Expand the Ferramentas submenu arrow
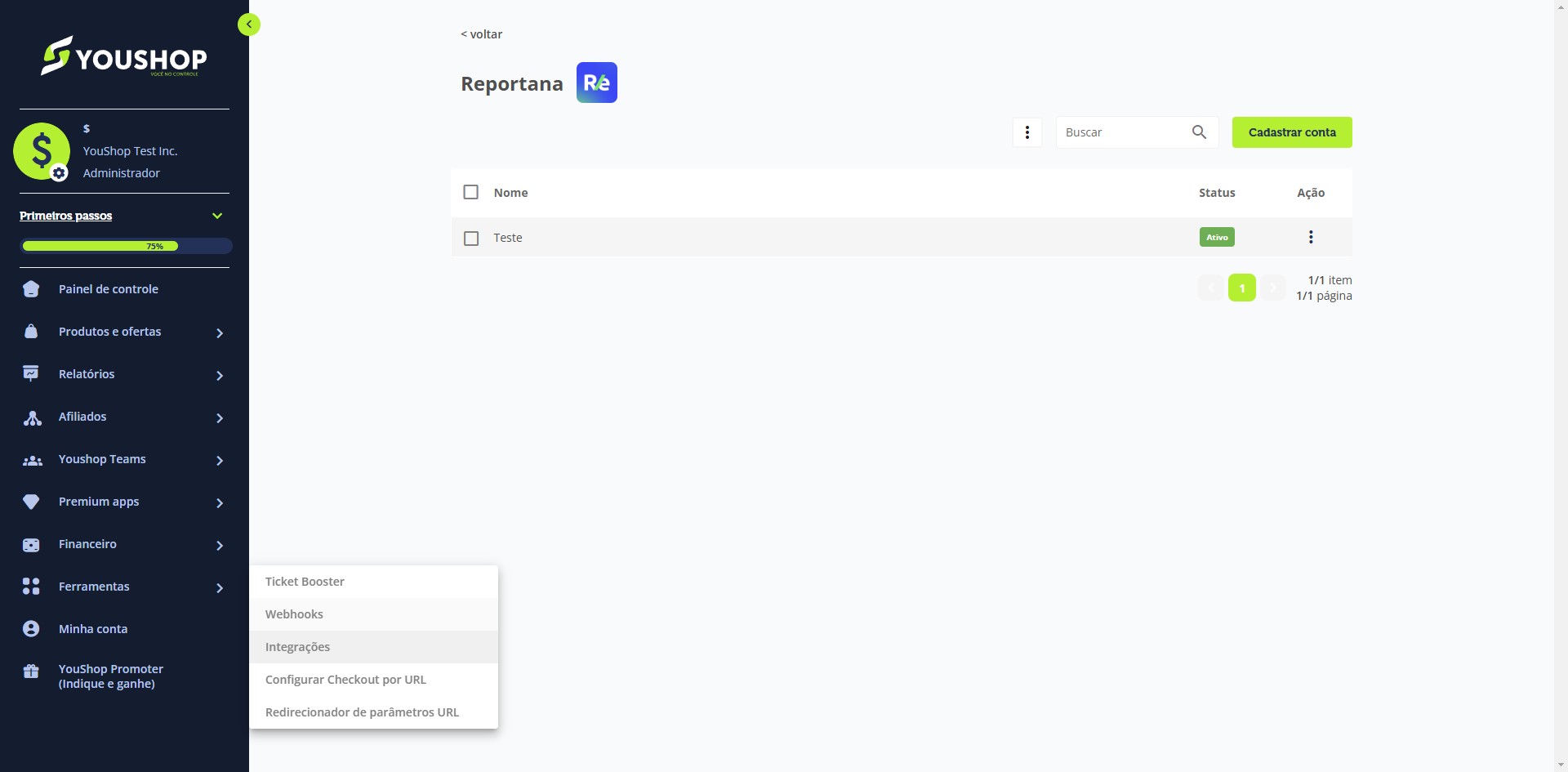Screen dimensions: 1568x772 220,587
